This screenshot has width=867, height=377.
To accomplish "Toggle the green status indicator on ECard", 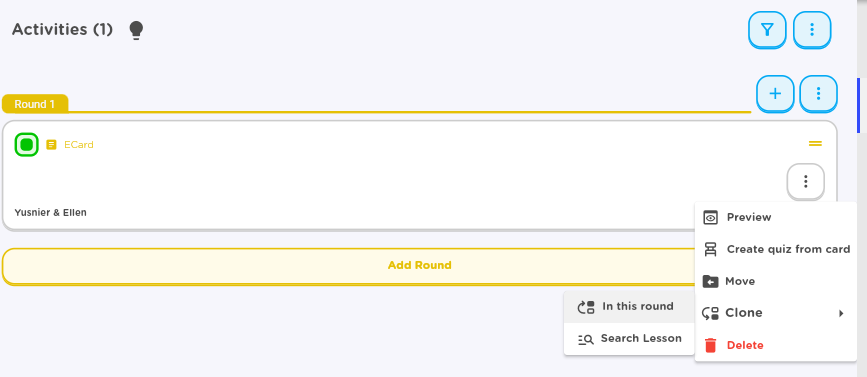I will point(27,145).
